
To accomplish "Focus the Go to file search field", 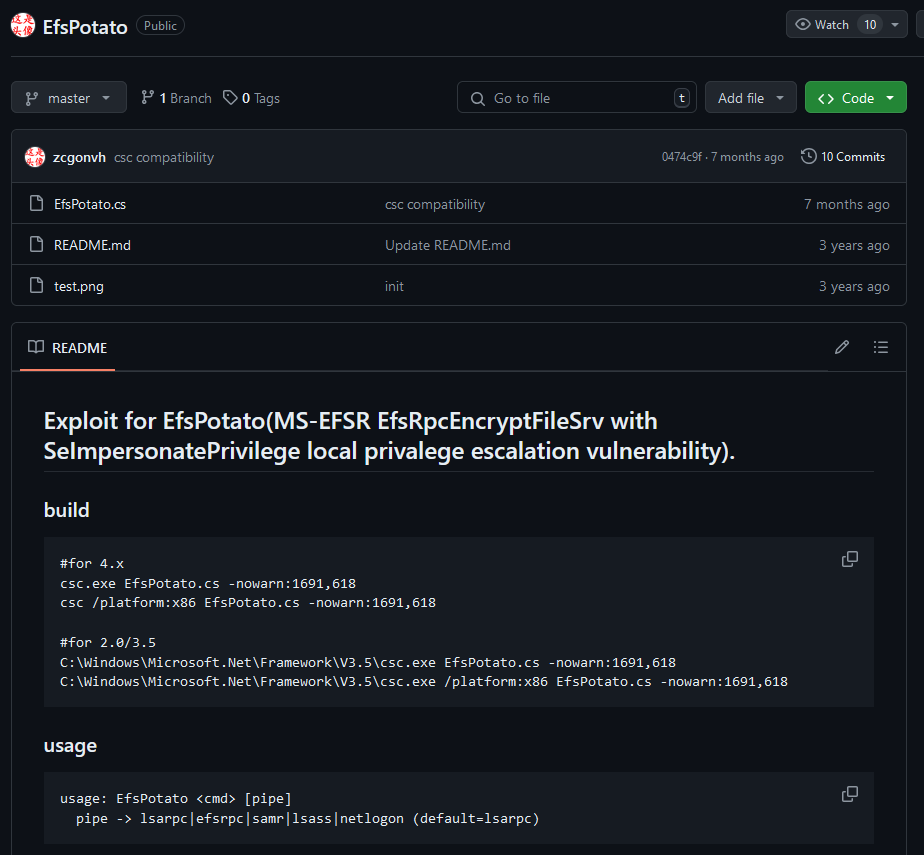I will [576, 98].
